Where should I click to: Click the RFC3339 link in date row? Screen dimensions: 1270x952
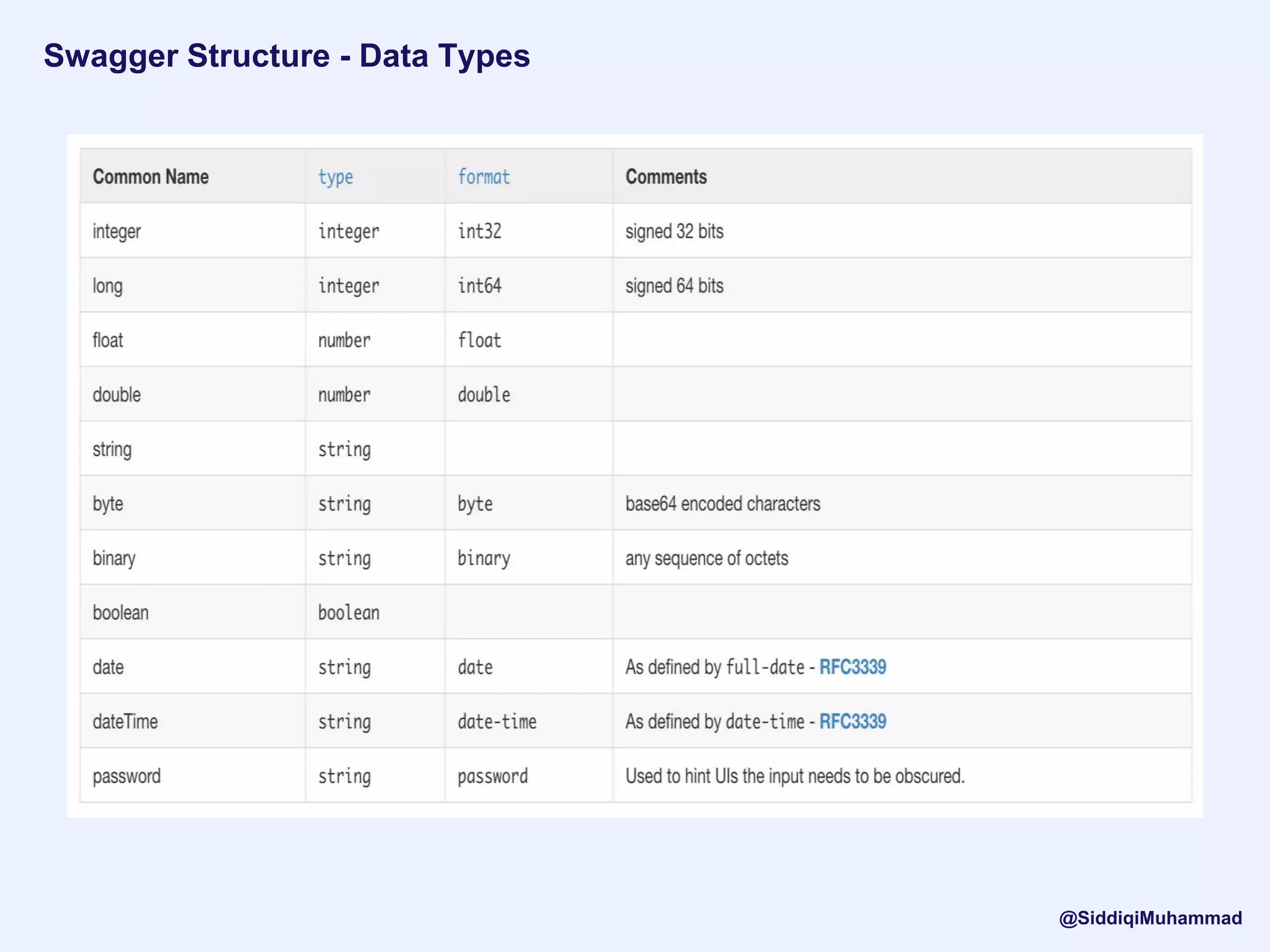click(x=852, y=667)
